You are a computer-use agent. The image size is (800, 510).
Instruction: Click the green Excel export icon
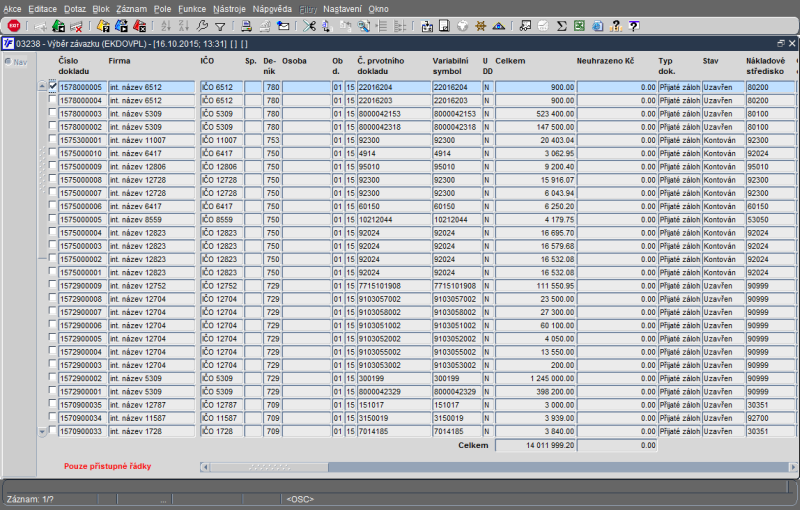tap(579, 26)
